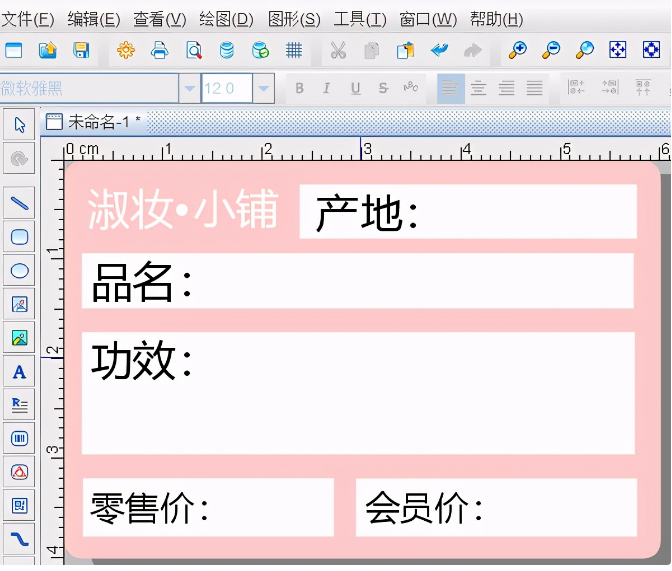Image resolution: width=672 pixels, height=571 pixels.
Task: Open the 窗口(W) menu
Action: [x=428, y=19]
